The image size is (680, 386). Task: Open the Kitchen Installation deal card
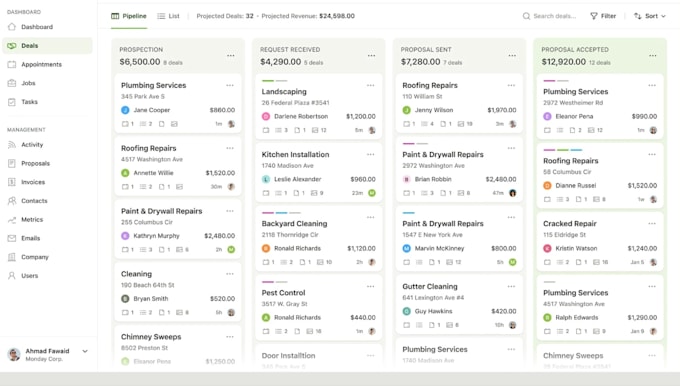pos(319,172)
